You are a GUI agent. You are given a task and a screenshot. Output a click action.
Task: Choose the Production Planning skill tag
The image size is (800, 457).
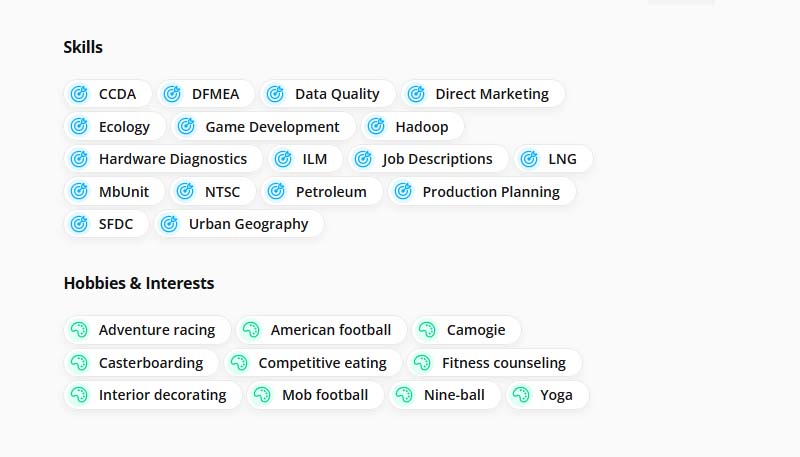(482, 192)
